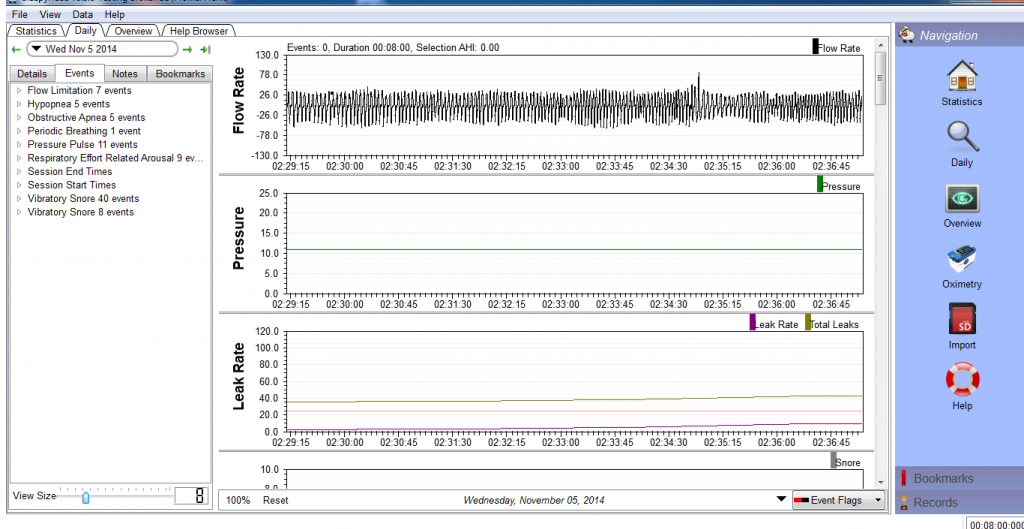Open the Help menu
The height and width of the screenshot is (529, 1024).
pos(114,14)
